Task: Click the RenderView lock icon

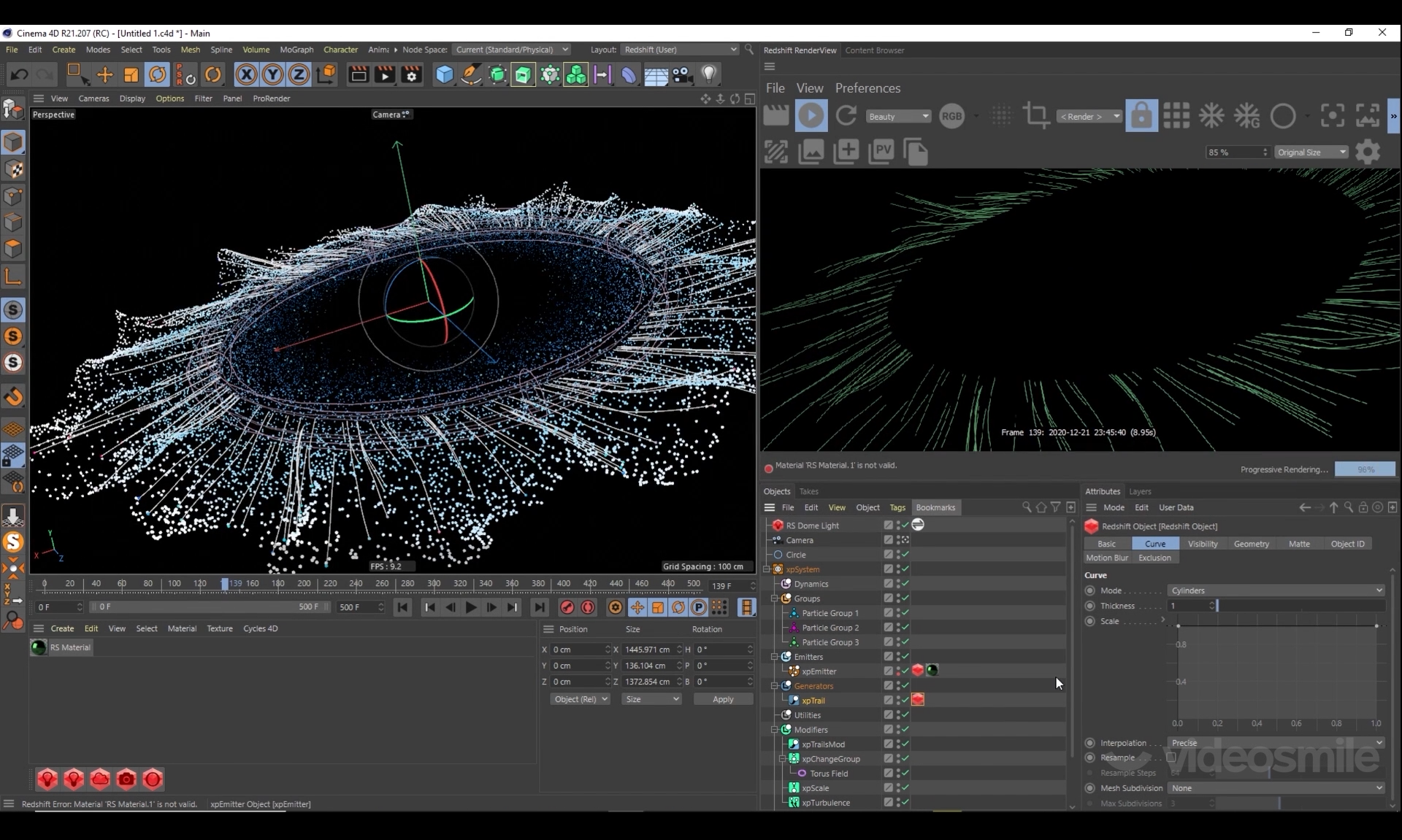Action: click(1141, 116)
